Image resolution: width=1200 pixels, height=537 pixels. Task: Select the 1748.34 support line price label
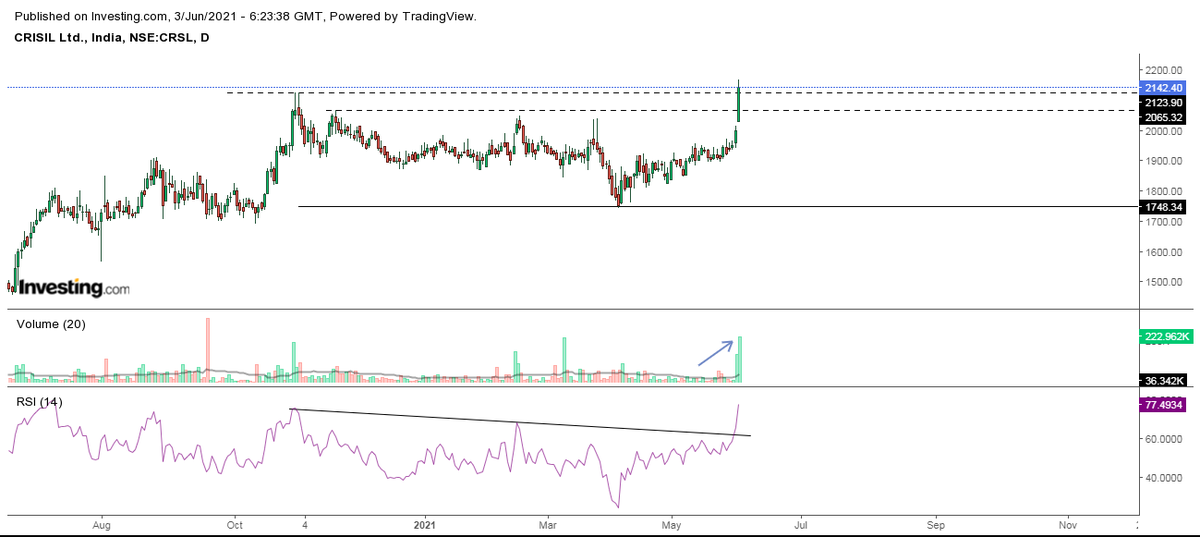click(1164, 207)
